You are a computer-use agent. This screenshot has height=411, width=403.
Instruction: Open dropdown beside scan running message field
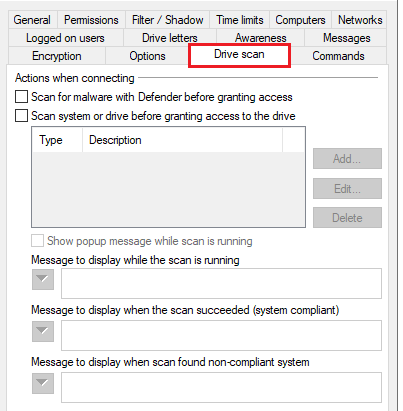43,279
